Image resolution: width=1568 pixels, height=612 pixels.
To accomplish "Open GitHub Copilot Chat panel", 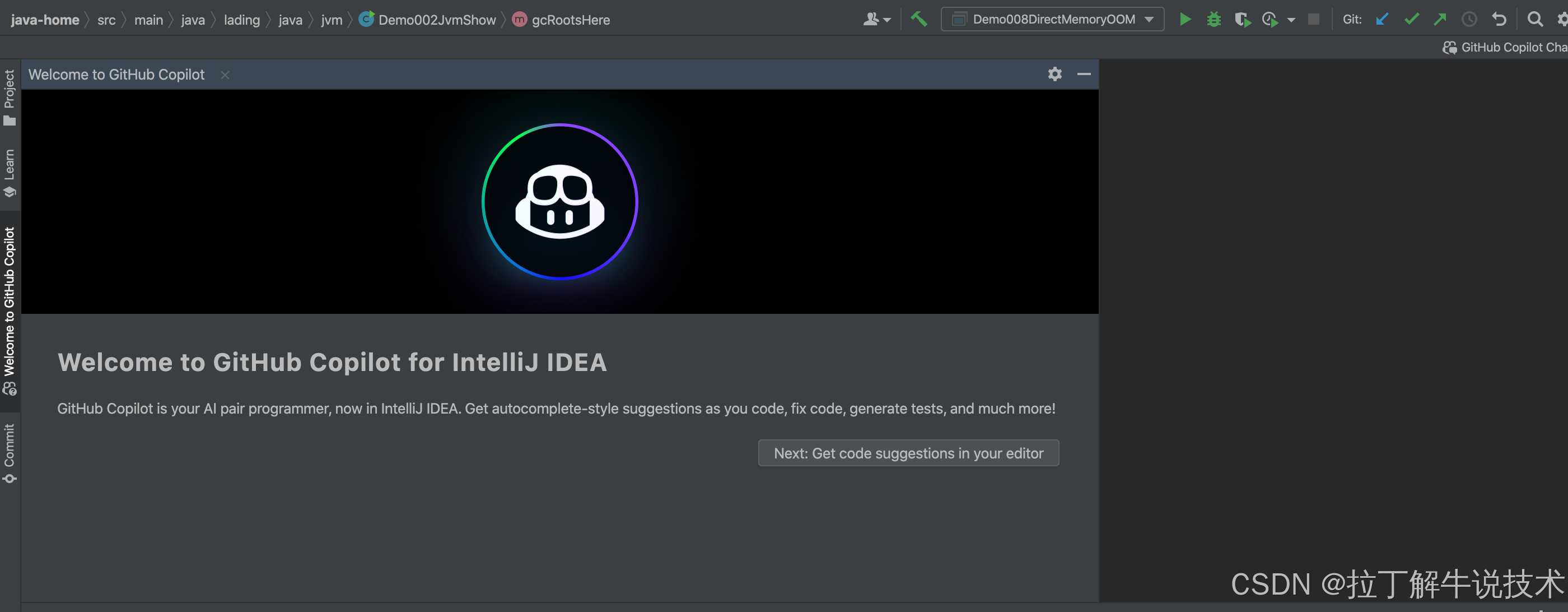I will pos(1504,47).
